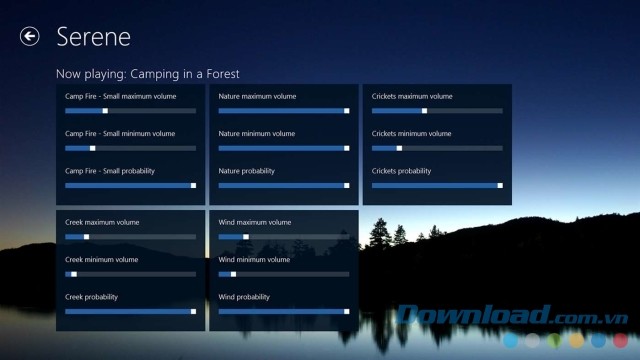640x360 pixels.
Task: Adjust Creek minimum volume slider
Action: pos(131,274)
